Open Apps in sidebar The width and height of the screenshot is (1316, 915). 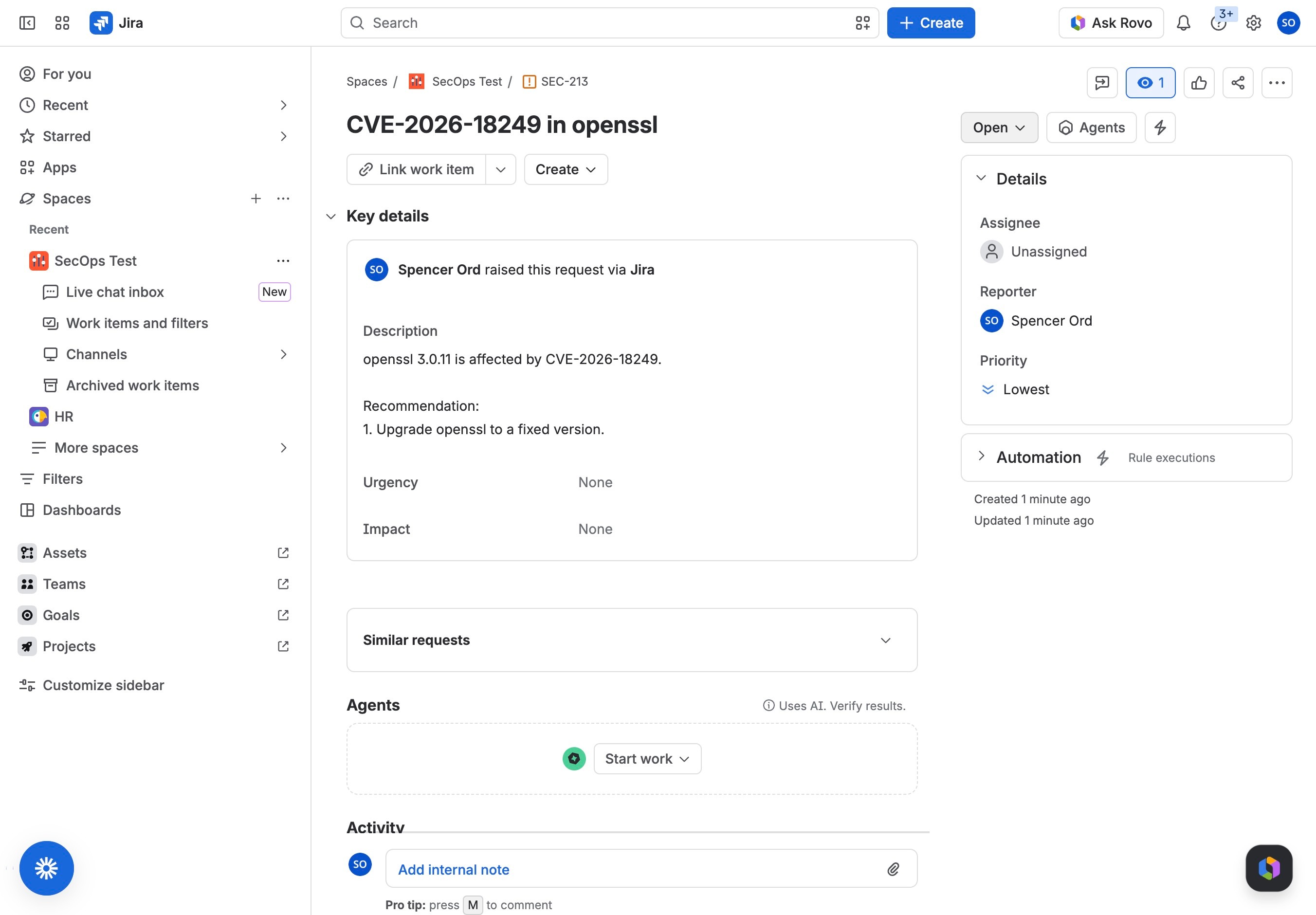tap(155, 167)
